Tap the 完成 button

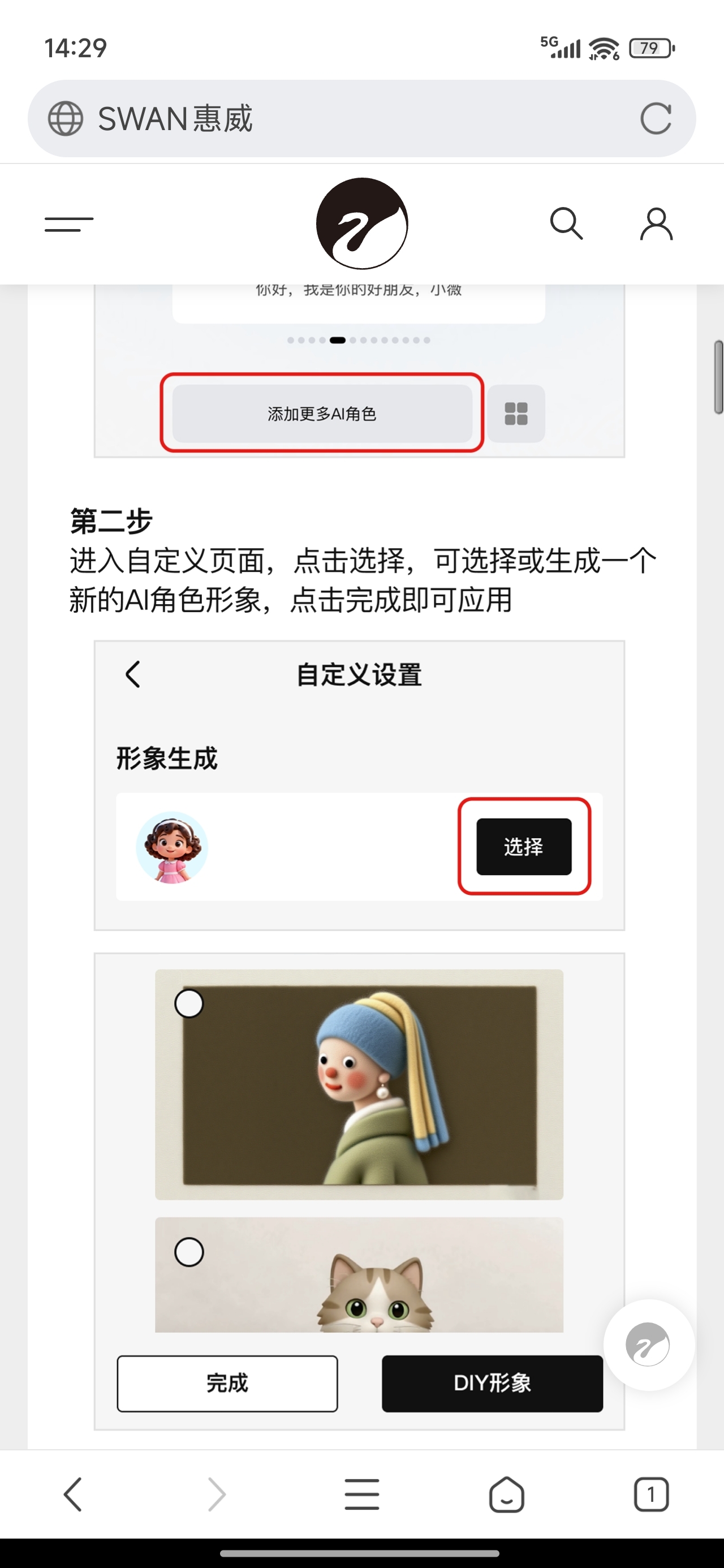227,1384
